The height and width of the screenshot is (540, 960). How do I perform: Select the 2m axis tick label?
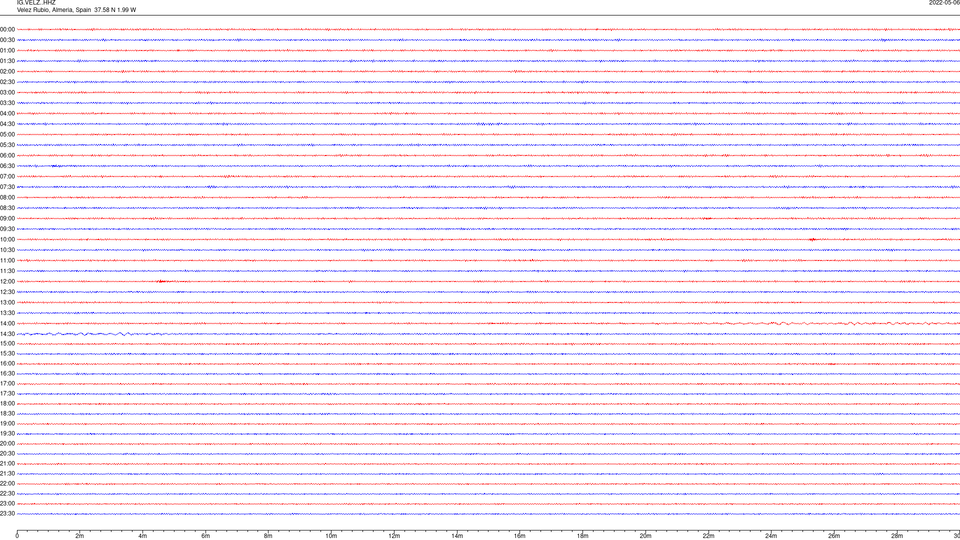[80, 536]
